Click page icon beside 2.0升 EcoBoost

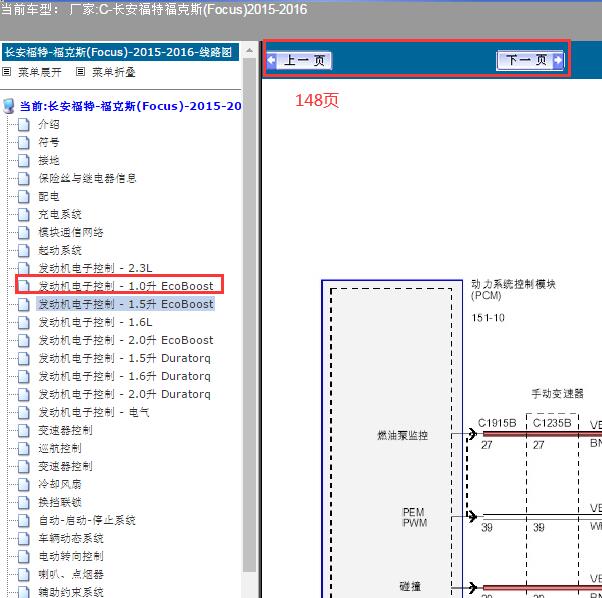(24, 340)
